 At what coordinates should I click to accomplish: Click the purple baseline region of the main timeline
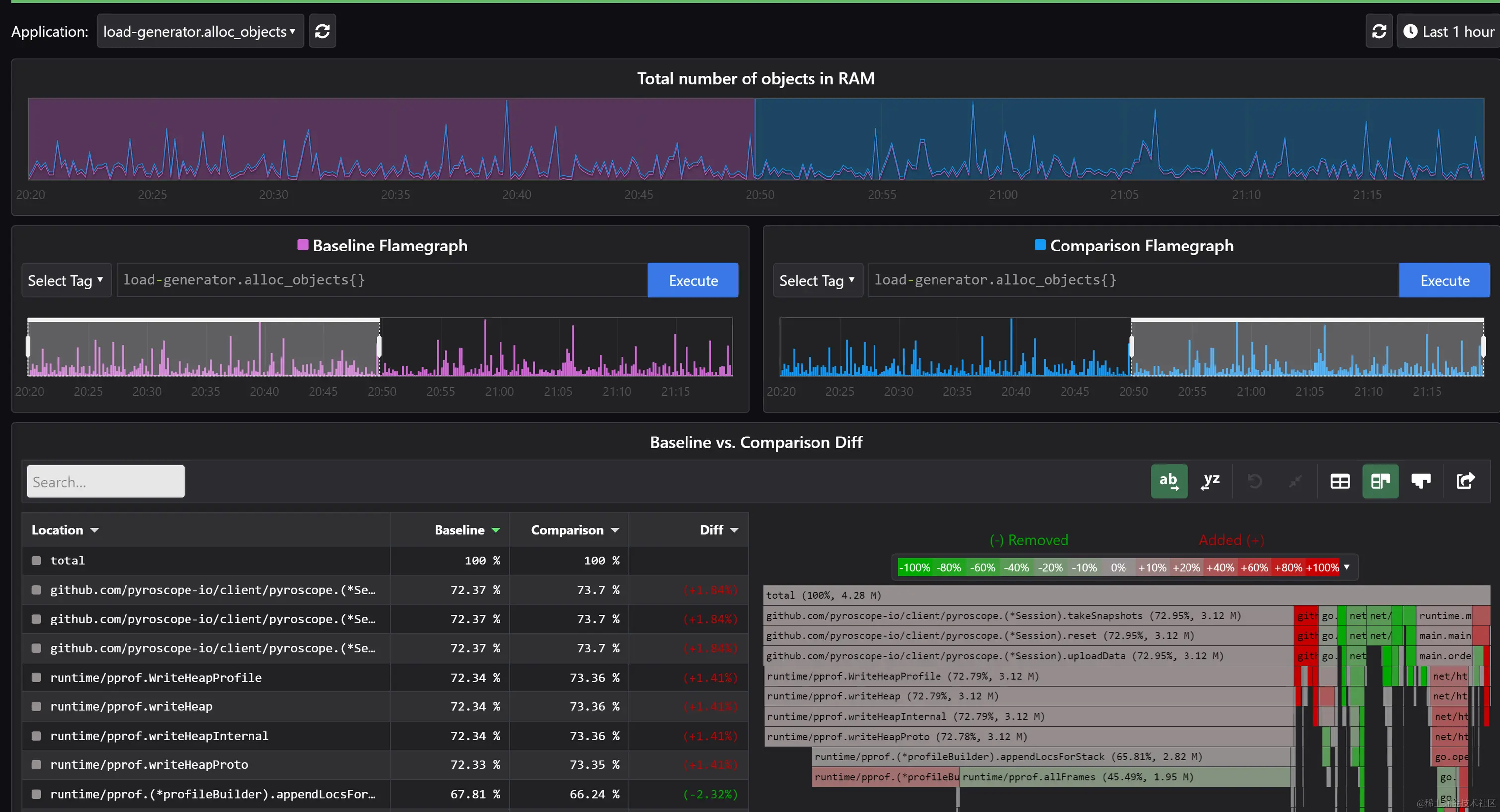391,138
